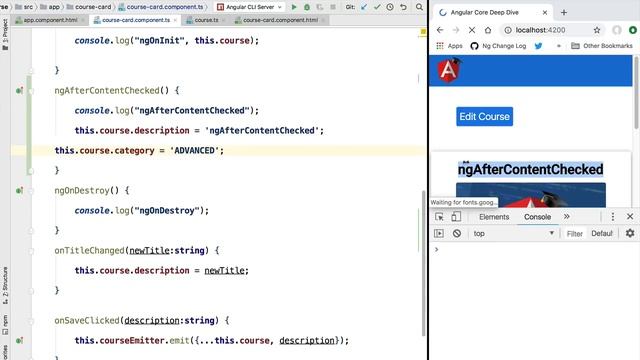Select the course-card.component.ts editor tab
The width and height of the screenshot is (640, 360).
click(x=136, y=20)
